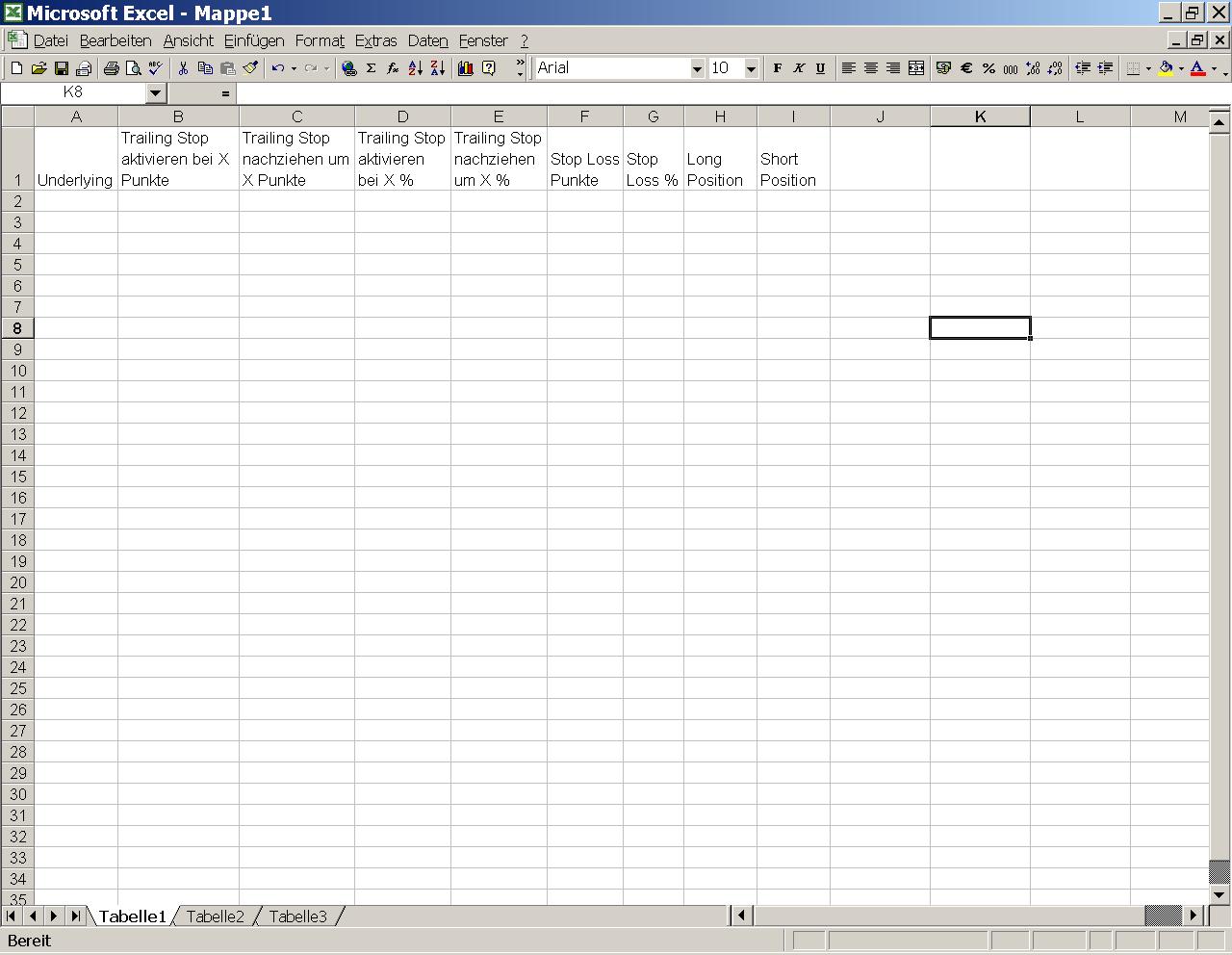Sort descending Z to A
This screenshot has width=1232, height=955.
click(437, 68)
